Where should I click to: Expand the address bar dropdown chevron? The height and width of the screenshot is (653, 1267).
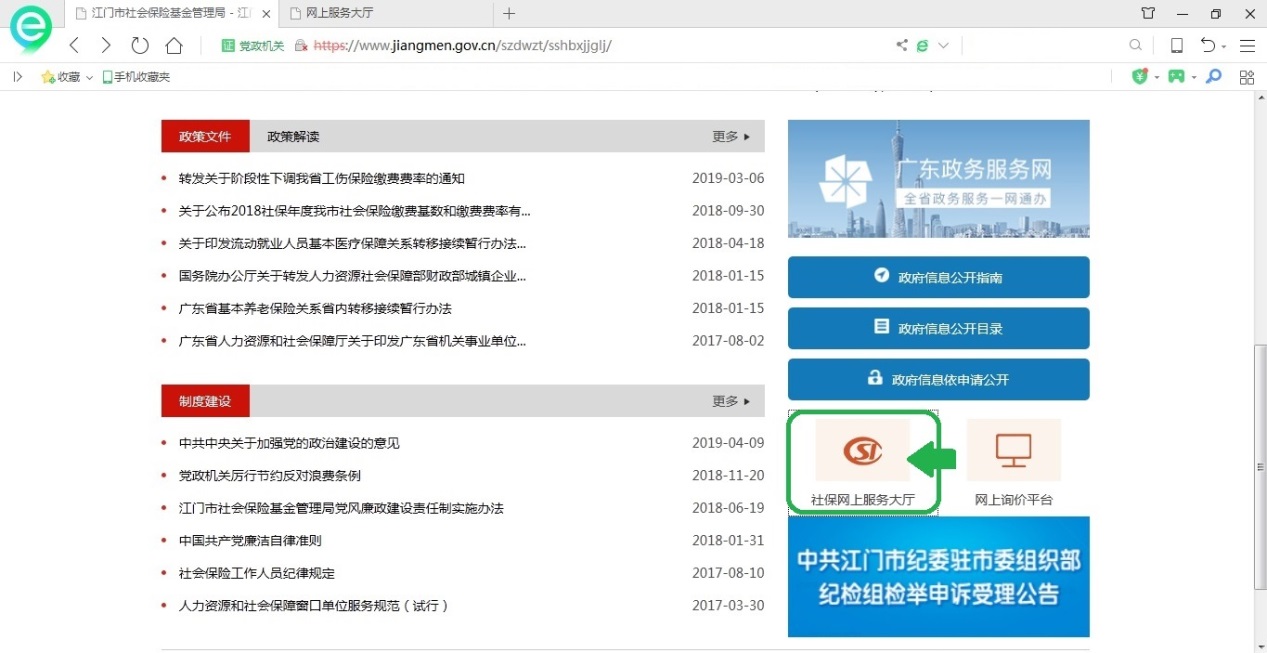coord(943,45)
